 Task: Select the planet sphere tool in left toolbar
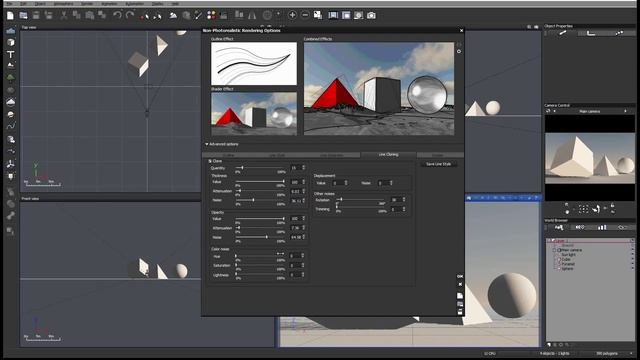pos(11,114)
